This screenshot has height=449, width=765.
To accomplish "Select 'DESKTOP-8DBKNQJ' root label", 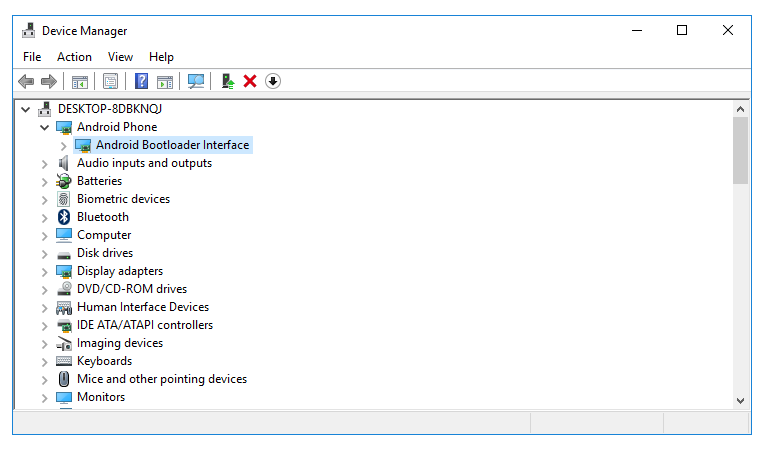I will [110, 109].
